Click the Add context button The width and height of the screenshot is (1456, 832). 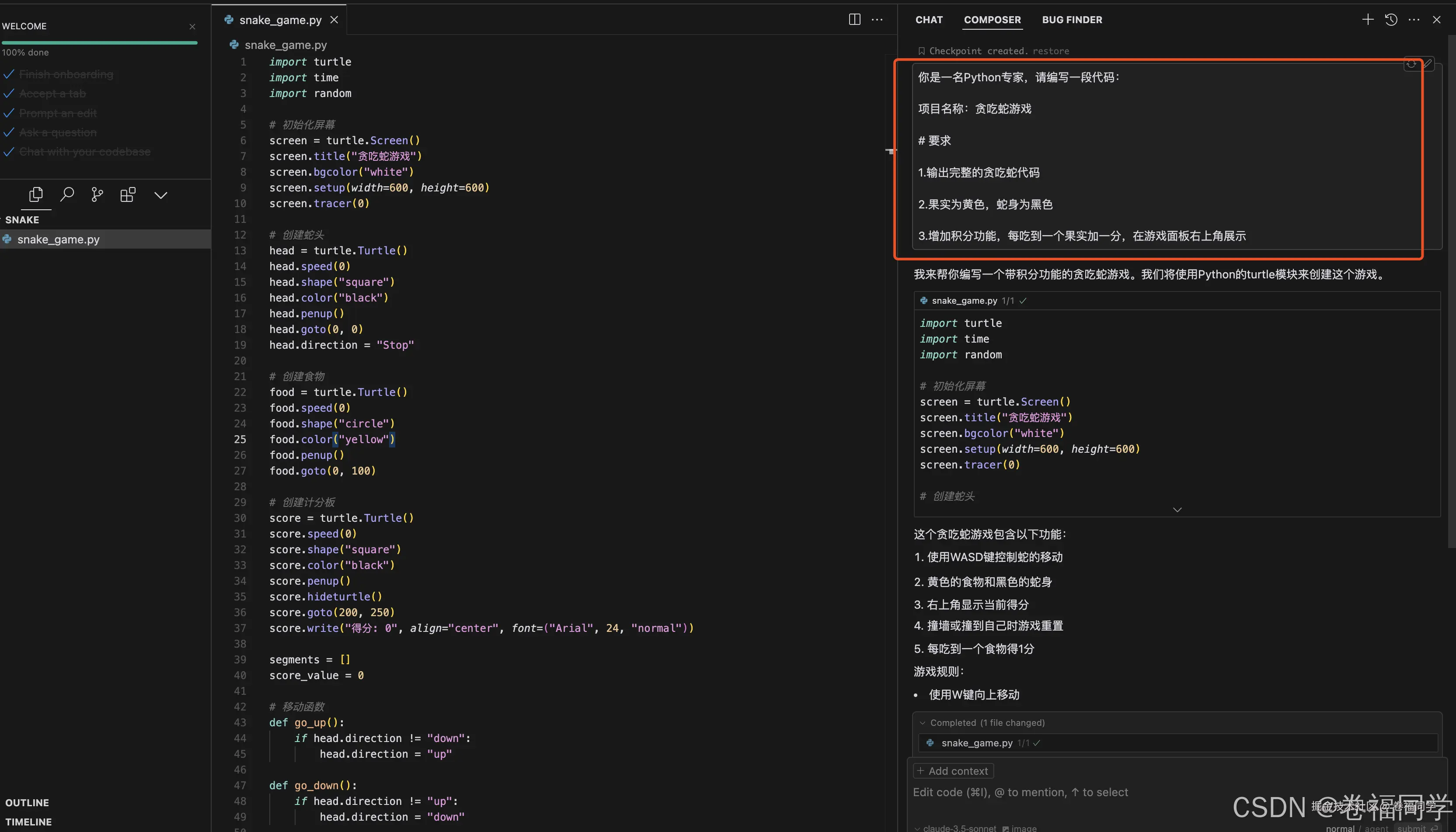pos(953,771)
